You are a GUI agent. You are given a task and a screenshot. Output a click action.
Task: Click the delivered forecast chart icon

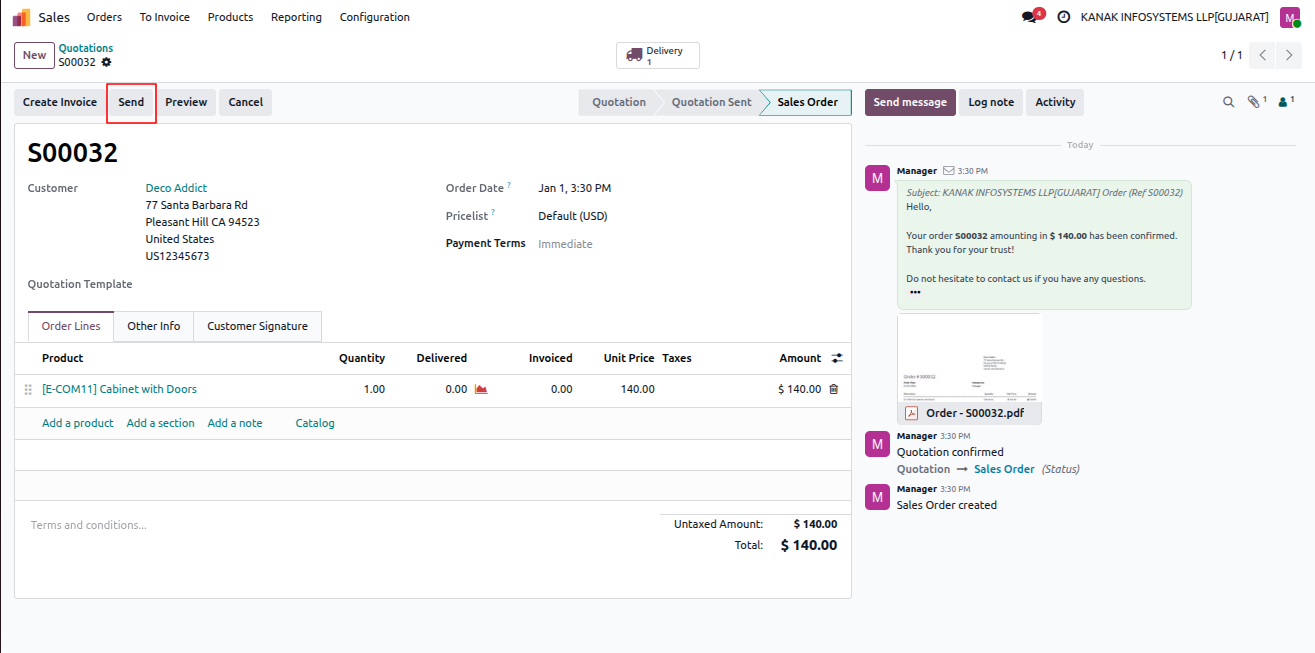481,389
